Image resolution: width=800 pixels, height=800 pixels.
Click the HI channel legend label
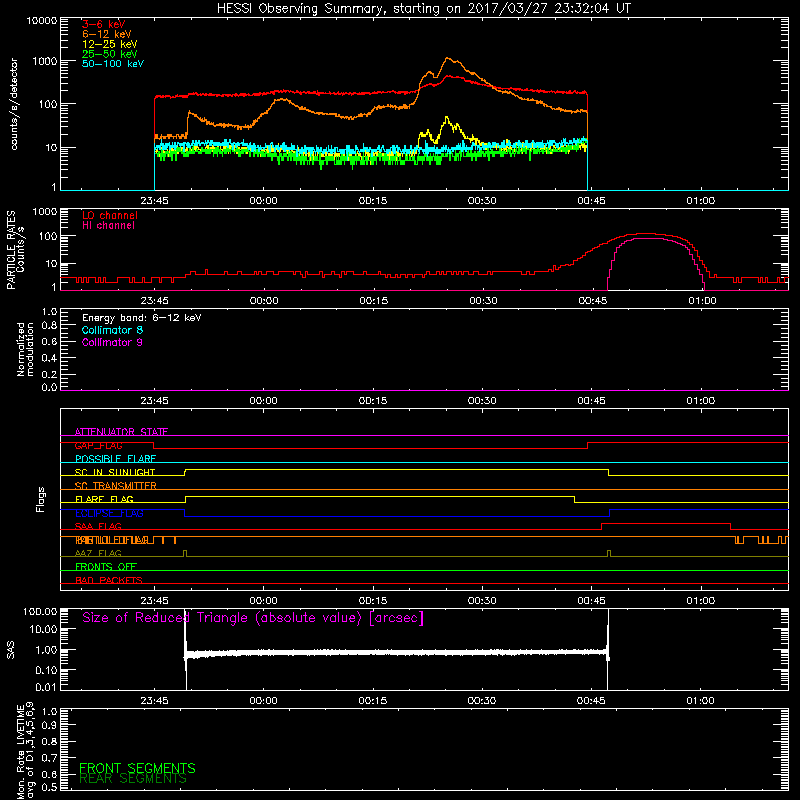108,226
